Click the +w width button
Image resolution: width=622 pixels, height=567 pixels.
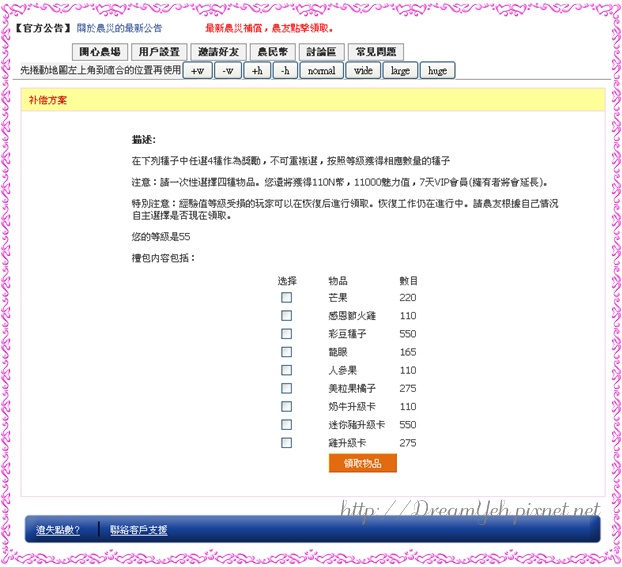coord(197,71)
